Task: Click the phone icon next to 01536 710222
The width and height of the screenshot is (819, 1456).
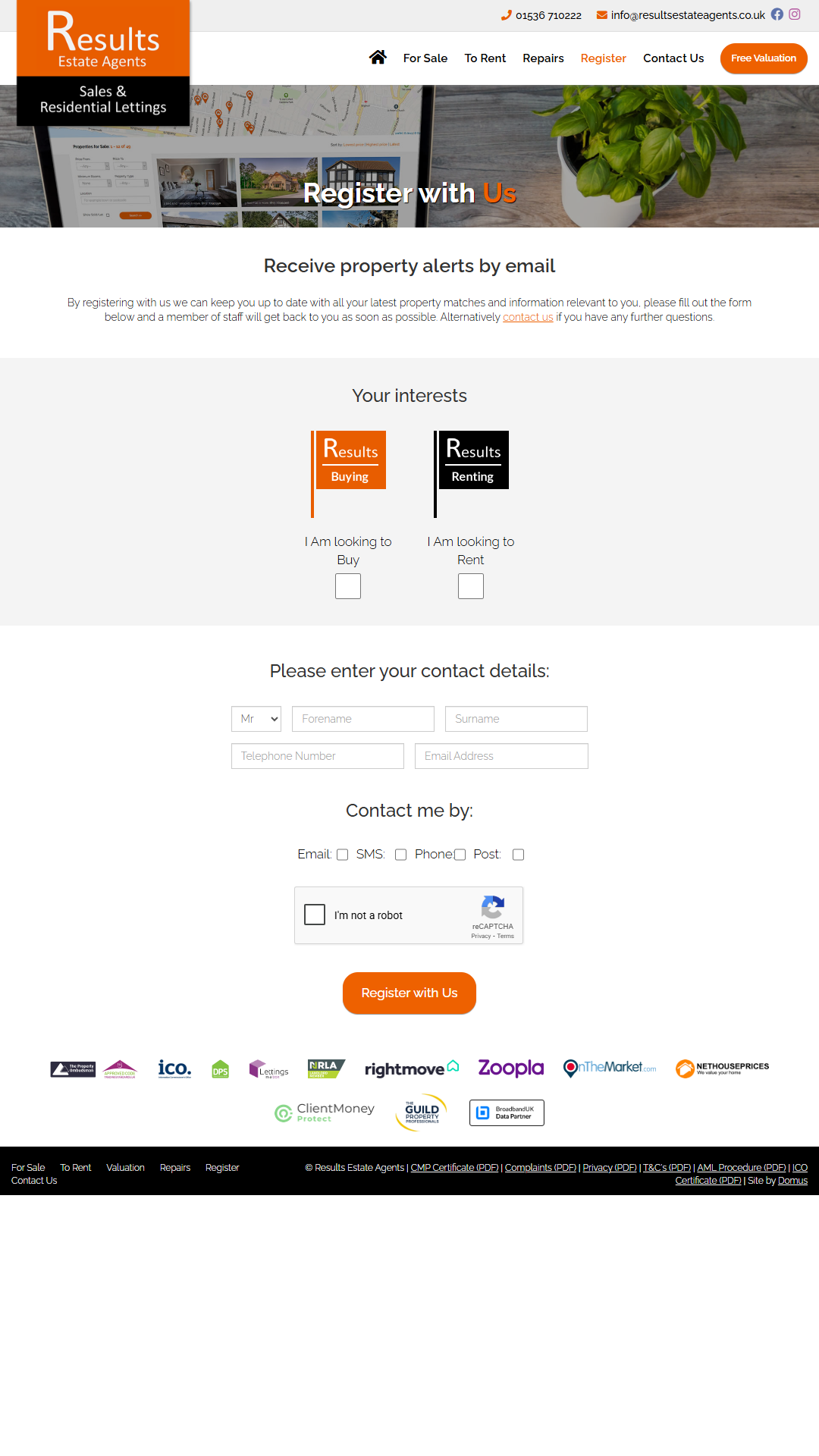Action: tap(505, 14)
